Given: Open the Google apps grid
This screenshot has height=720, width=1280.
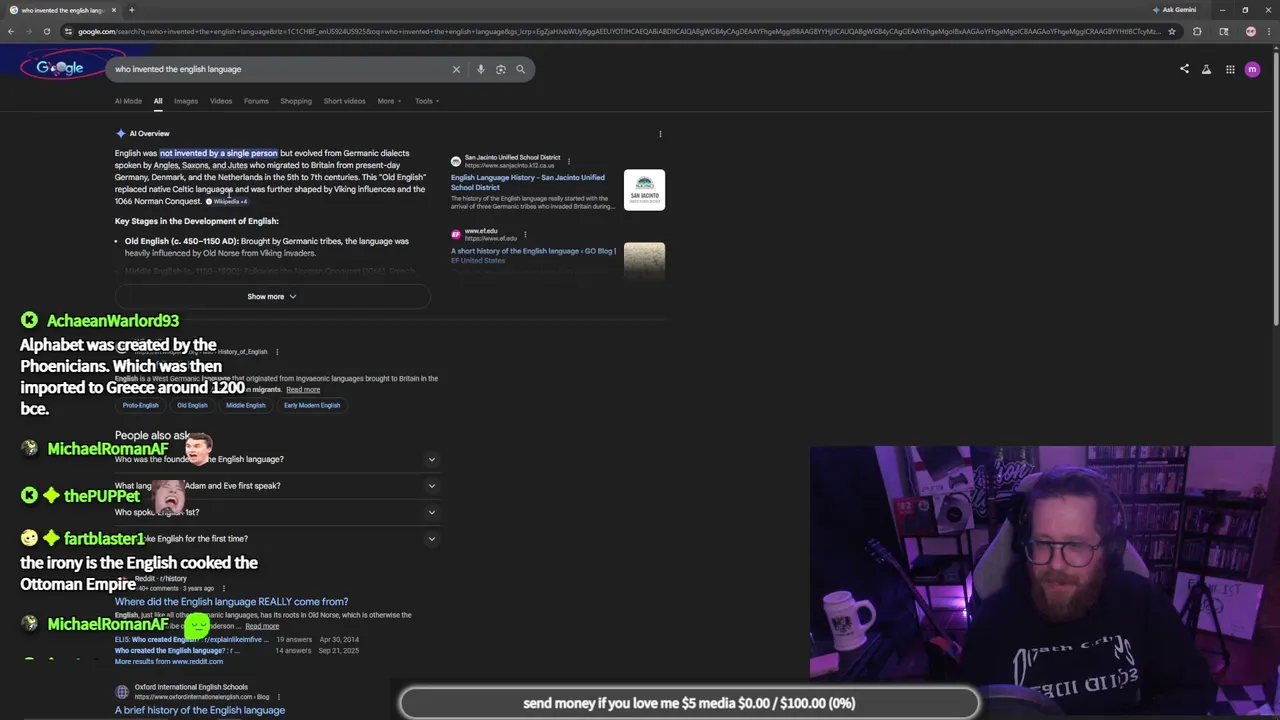Looking at the screenshot, I should (1230, 69).
